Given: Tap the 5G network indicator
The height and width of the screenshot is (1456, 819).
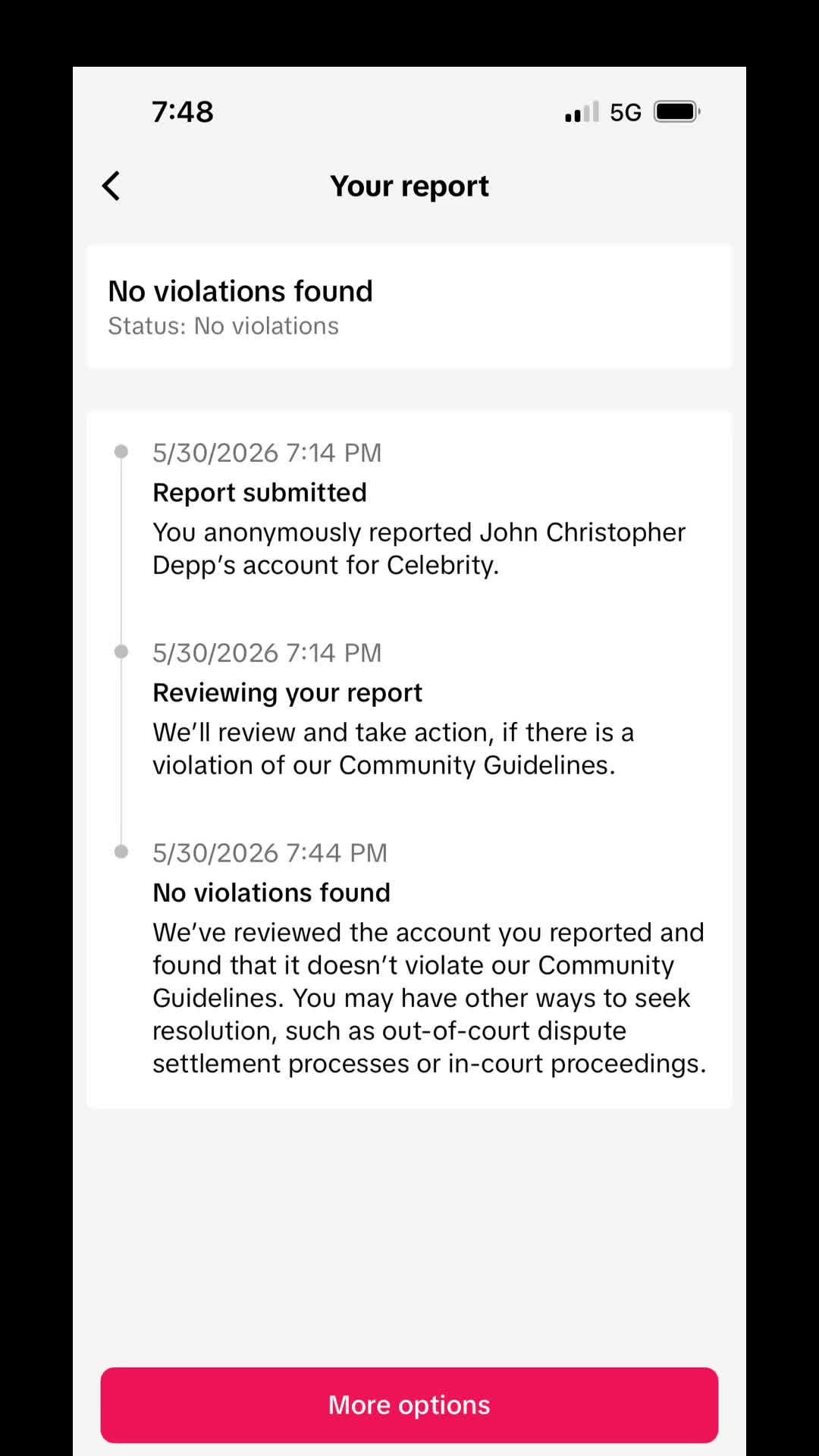Looking at the screenshot, I should tap(626, 112).
